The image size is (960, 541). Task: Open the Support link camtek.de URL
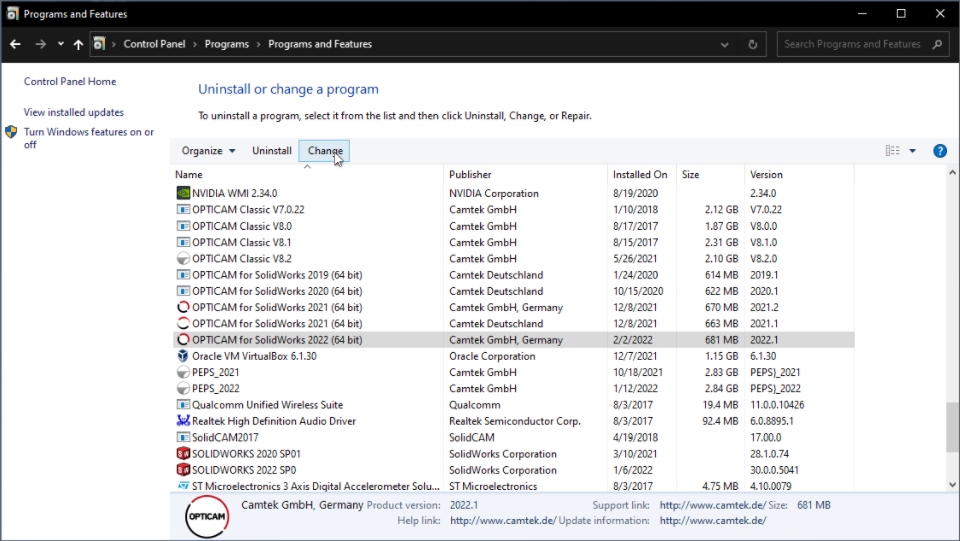point(713,505)
